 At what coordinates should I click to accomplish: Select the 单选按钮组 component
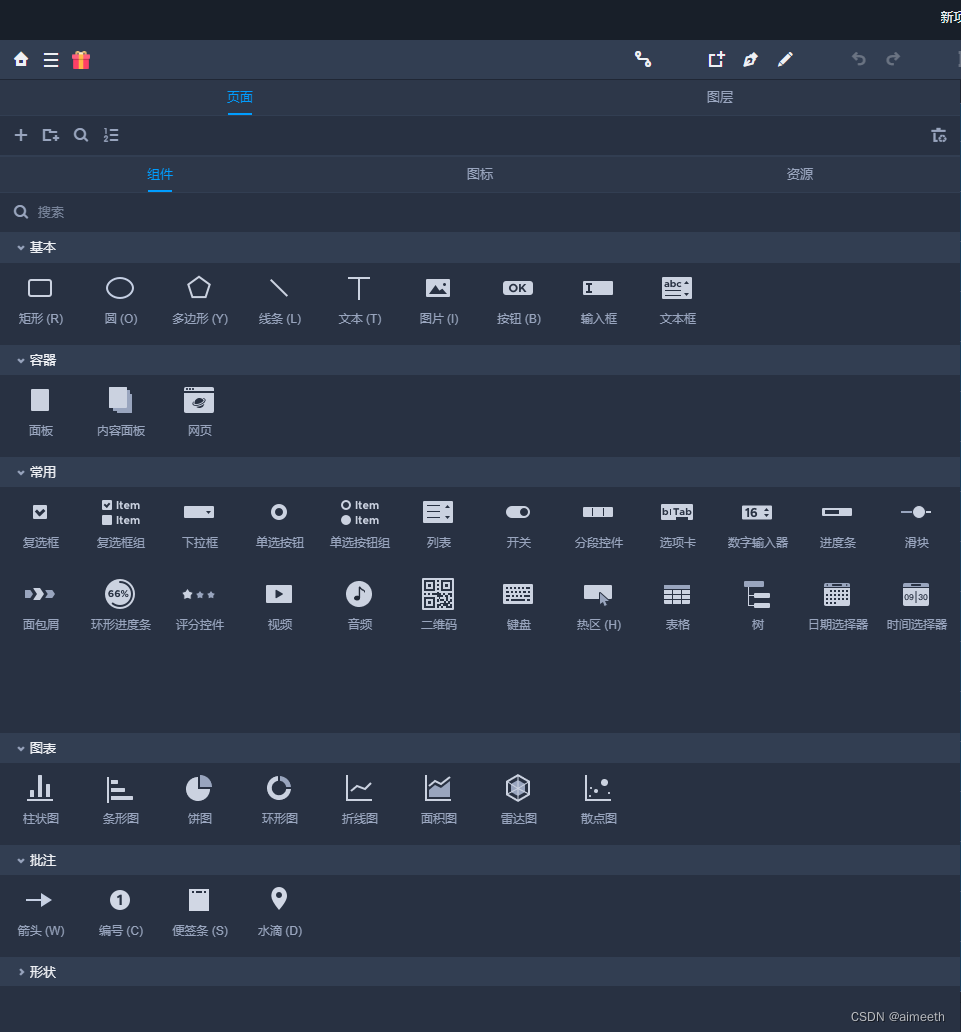[x=359, y=525]
